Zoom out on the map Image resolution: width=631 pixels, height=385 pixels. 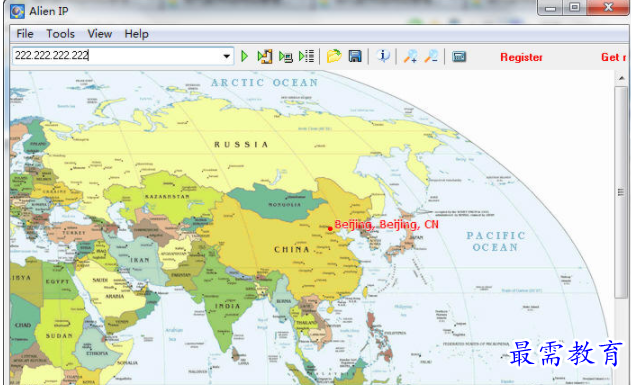point(431,56)
